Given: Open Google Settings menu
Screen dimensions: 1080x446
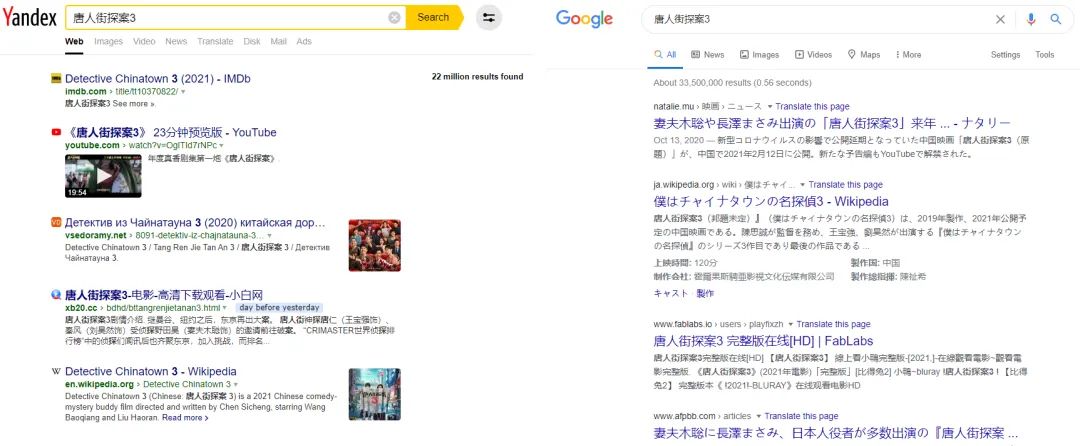Looking at the screenshot, I should [x=1005, y=55].
